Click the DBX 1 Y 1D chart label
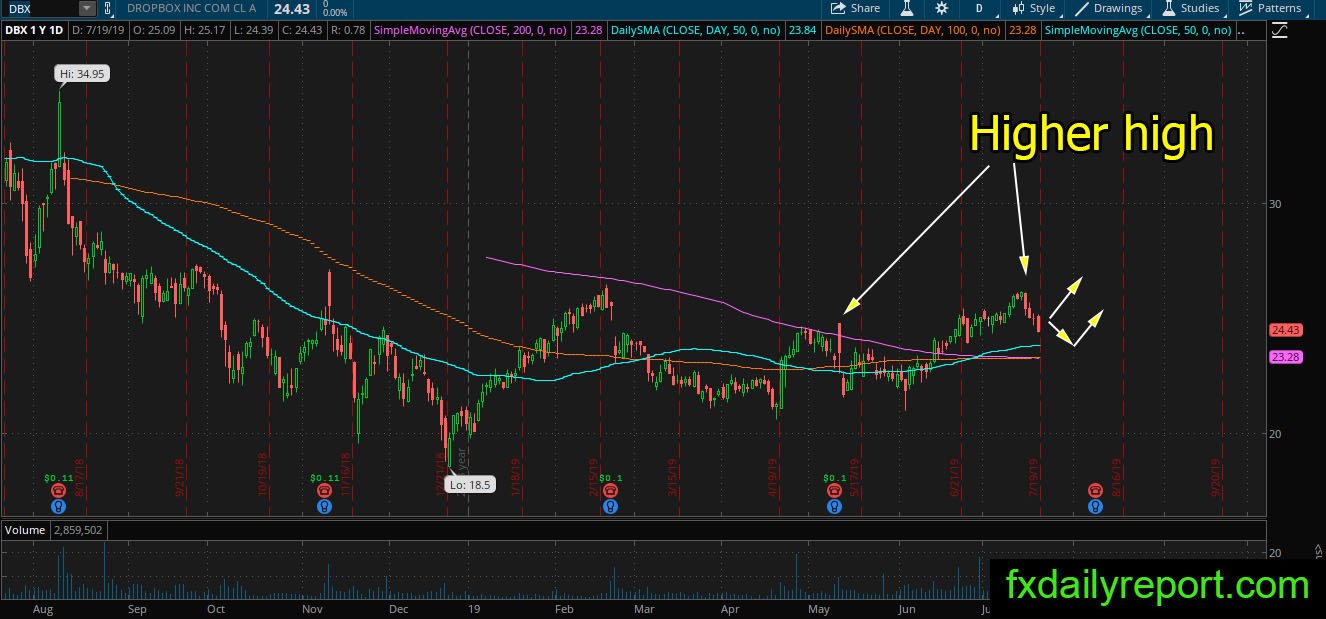Viewport: 1326px width, 619px height. coord(37,31)
